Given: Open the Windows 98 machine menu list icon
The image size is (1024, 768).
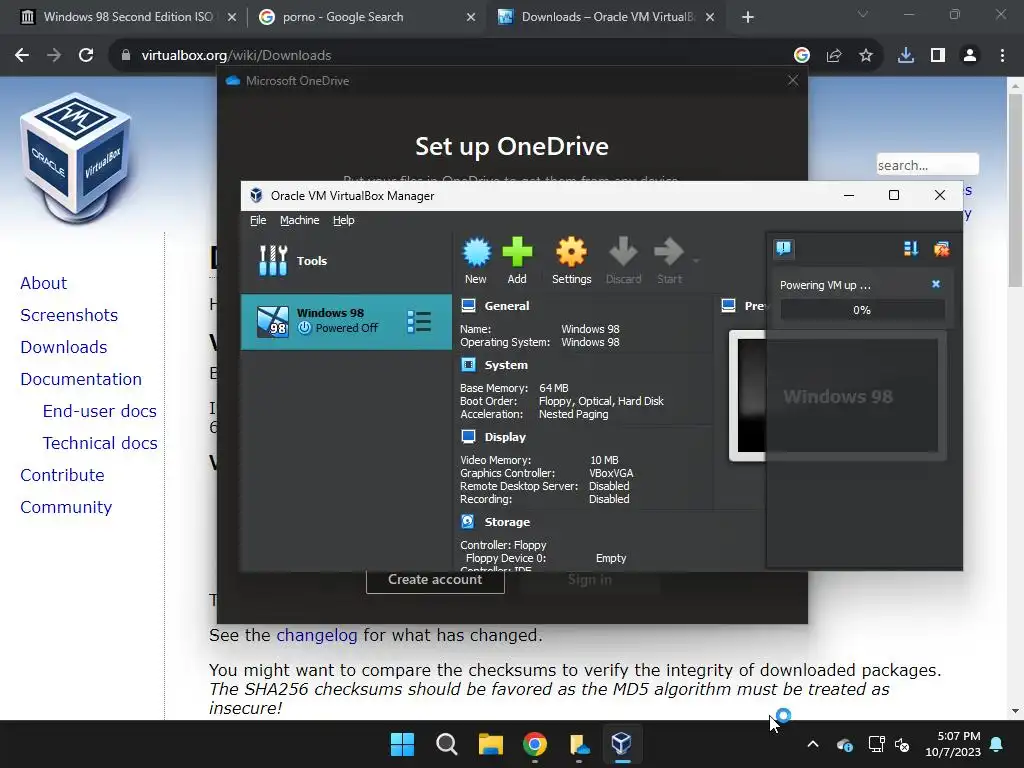Looking at the screenshot, I should click(419, 321).
